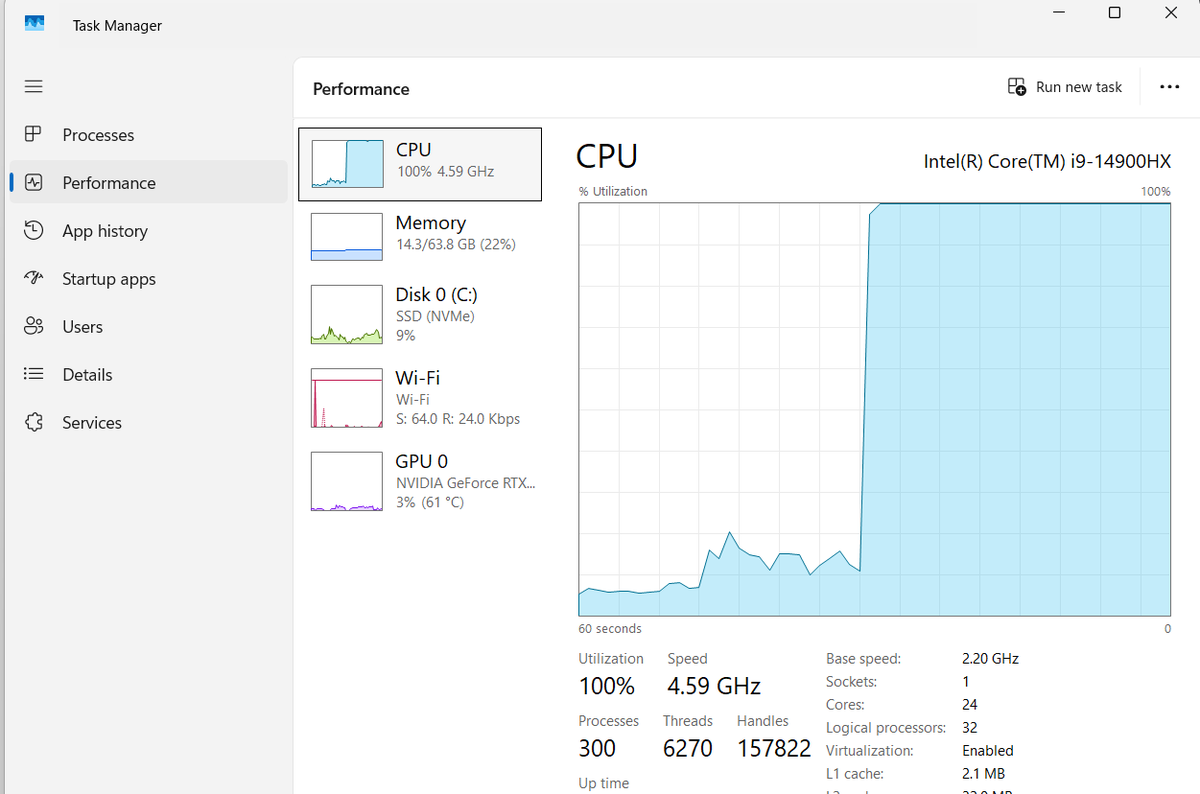Click the CPU utilization graph
Viewport: 1200px width, 794px height.
(874, 409)
